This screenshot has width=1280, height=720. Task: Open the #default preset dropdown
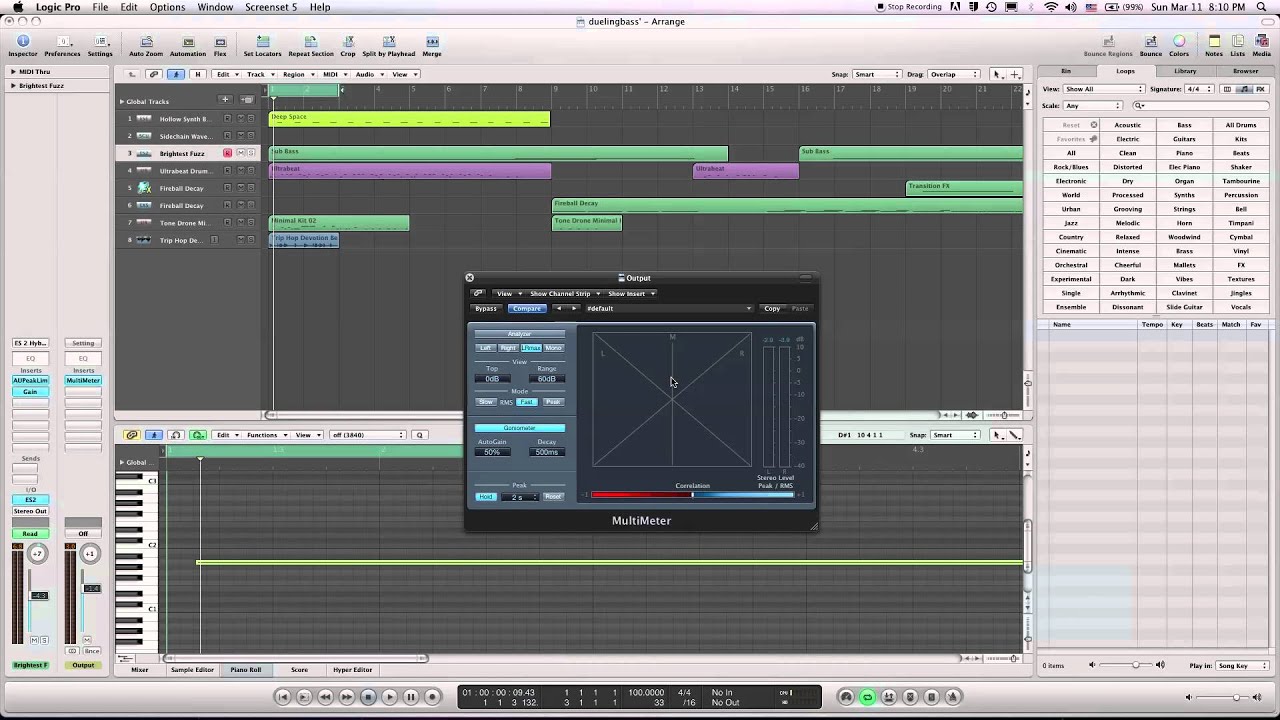click(668, 308)
